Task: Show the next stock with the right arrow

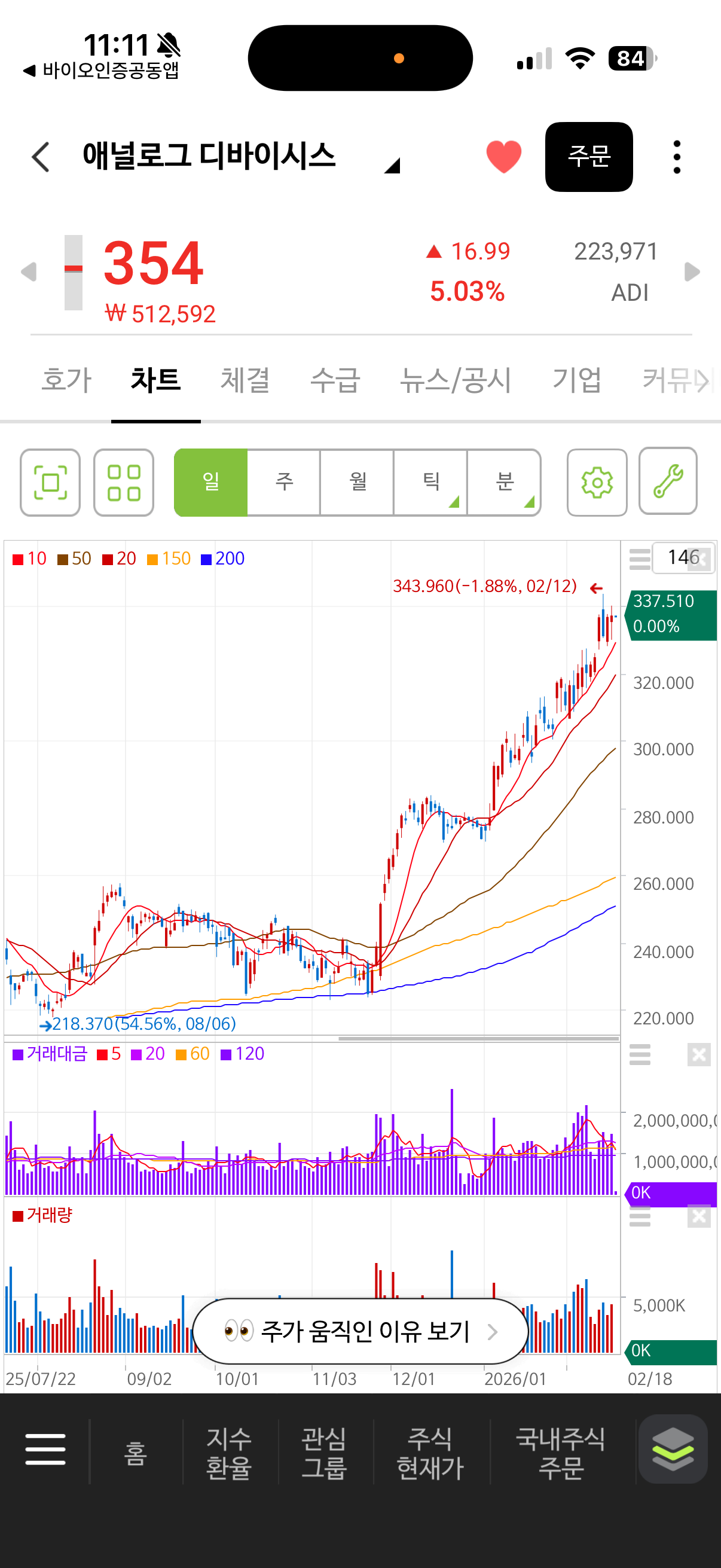Action: pos(692,271)
